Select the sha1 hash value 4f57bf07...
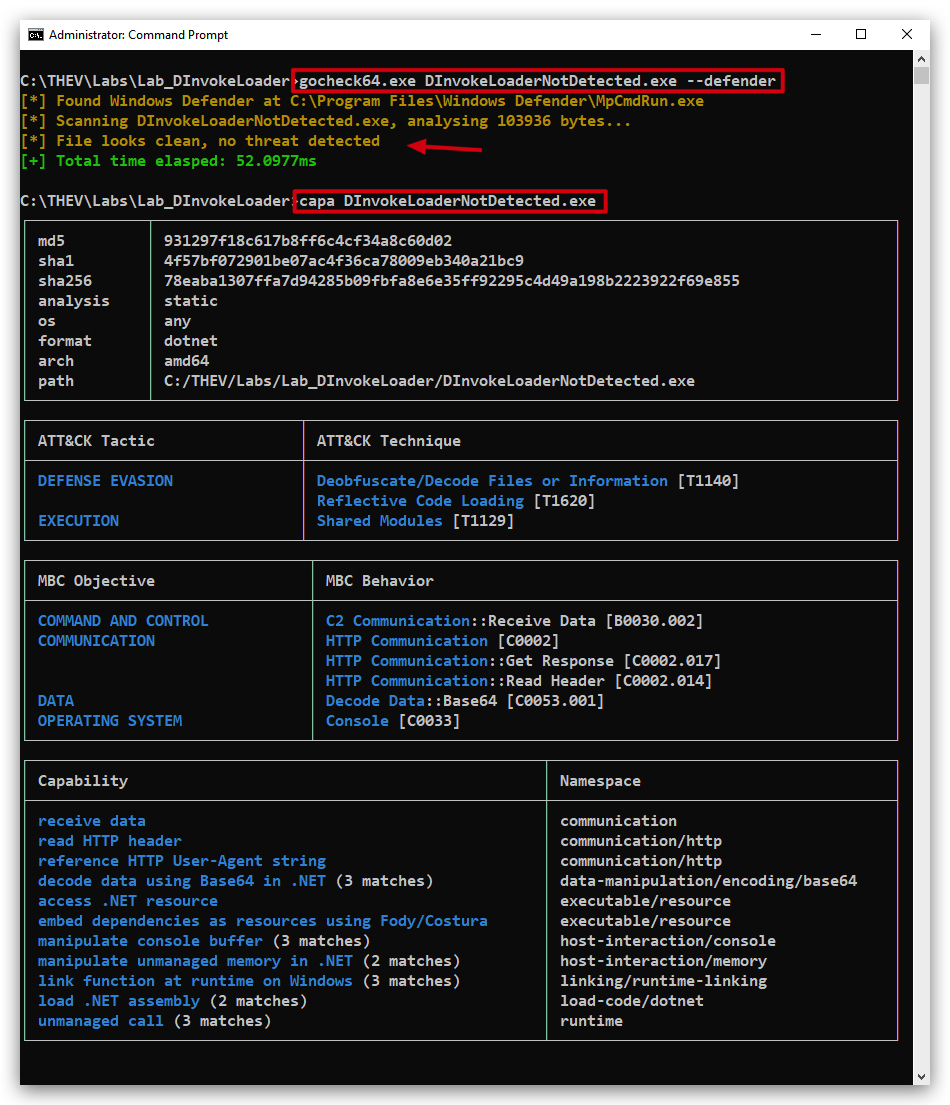 click(x=344, y=261)
